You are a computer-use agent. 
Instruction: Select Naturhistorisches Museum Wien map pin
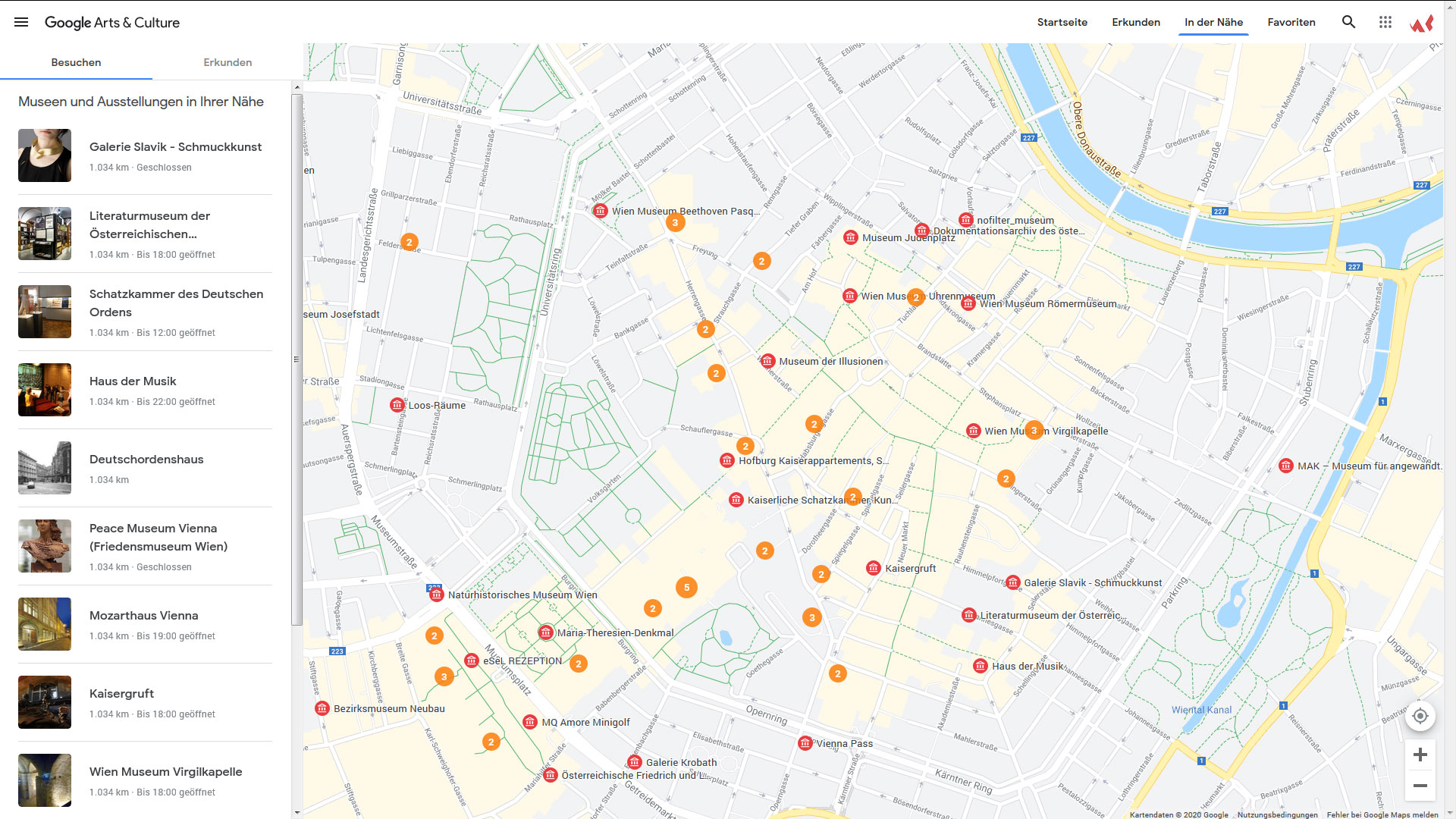(437, 595)
